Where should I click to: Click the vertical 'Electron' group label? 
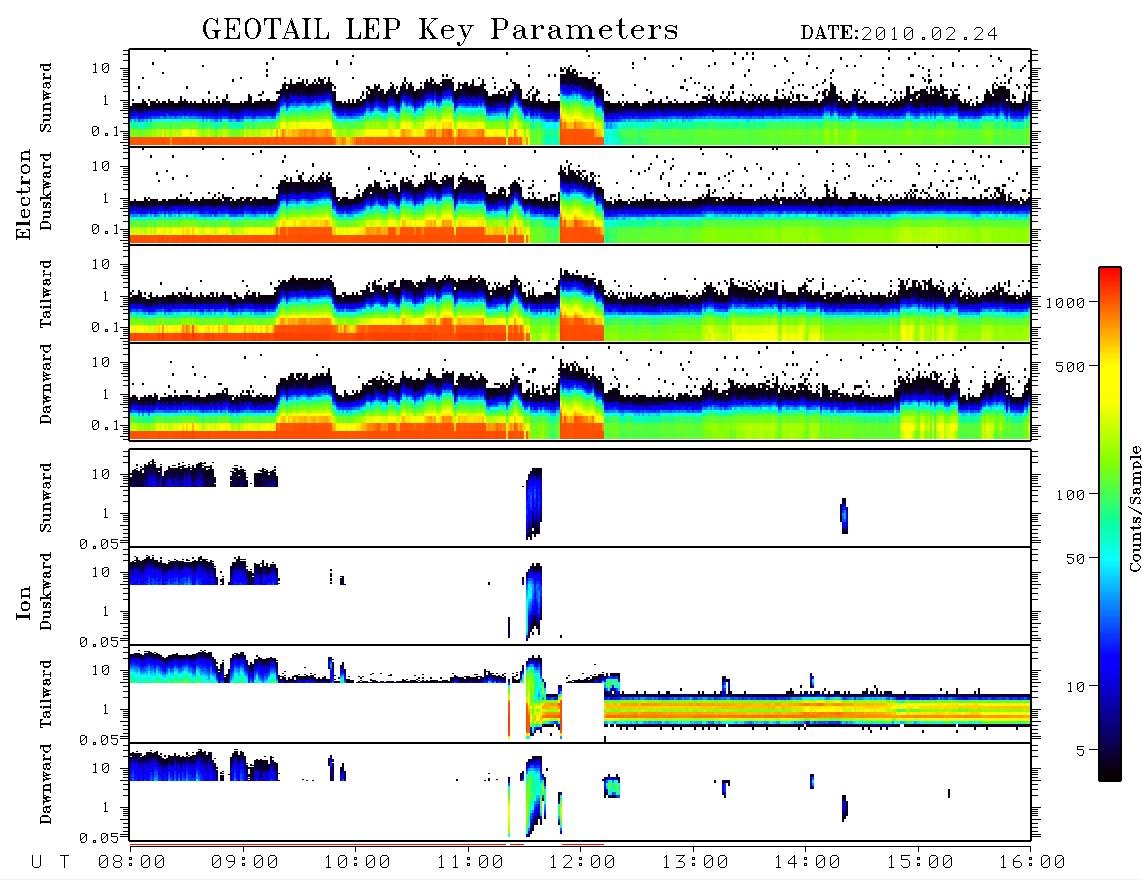tap(24, 195)
